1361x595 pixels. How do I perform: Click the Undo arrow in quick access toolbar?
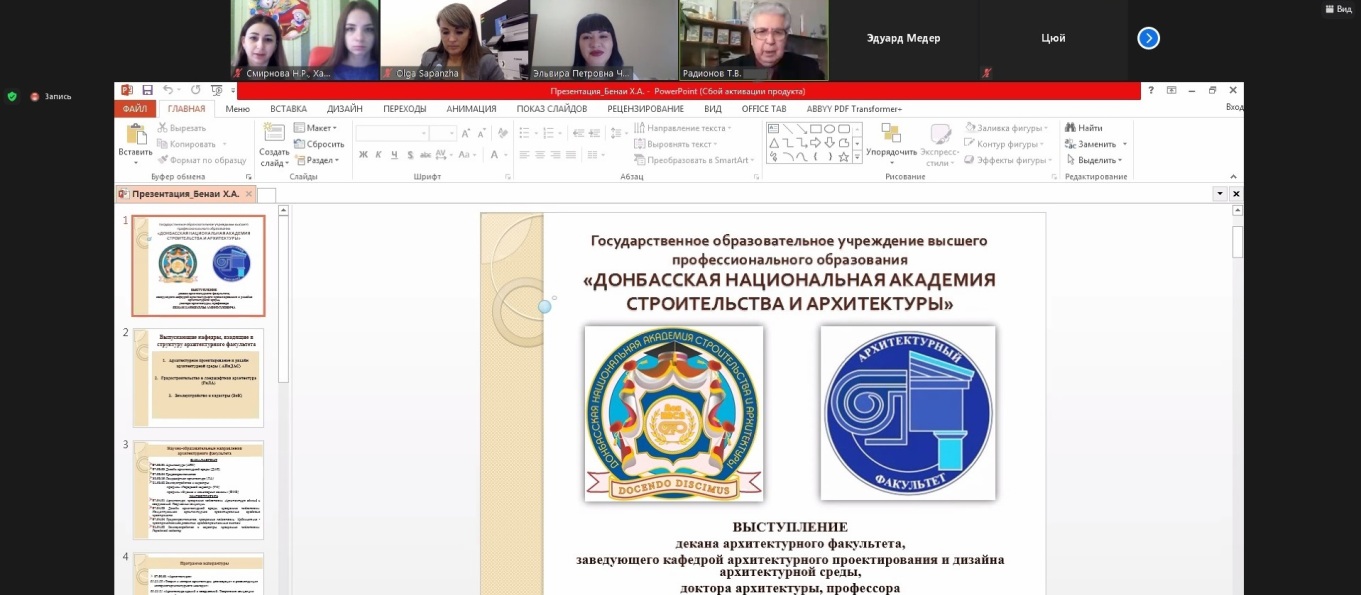coord(168,91)
